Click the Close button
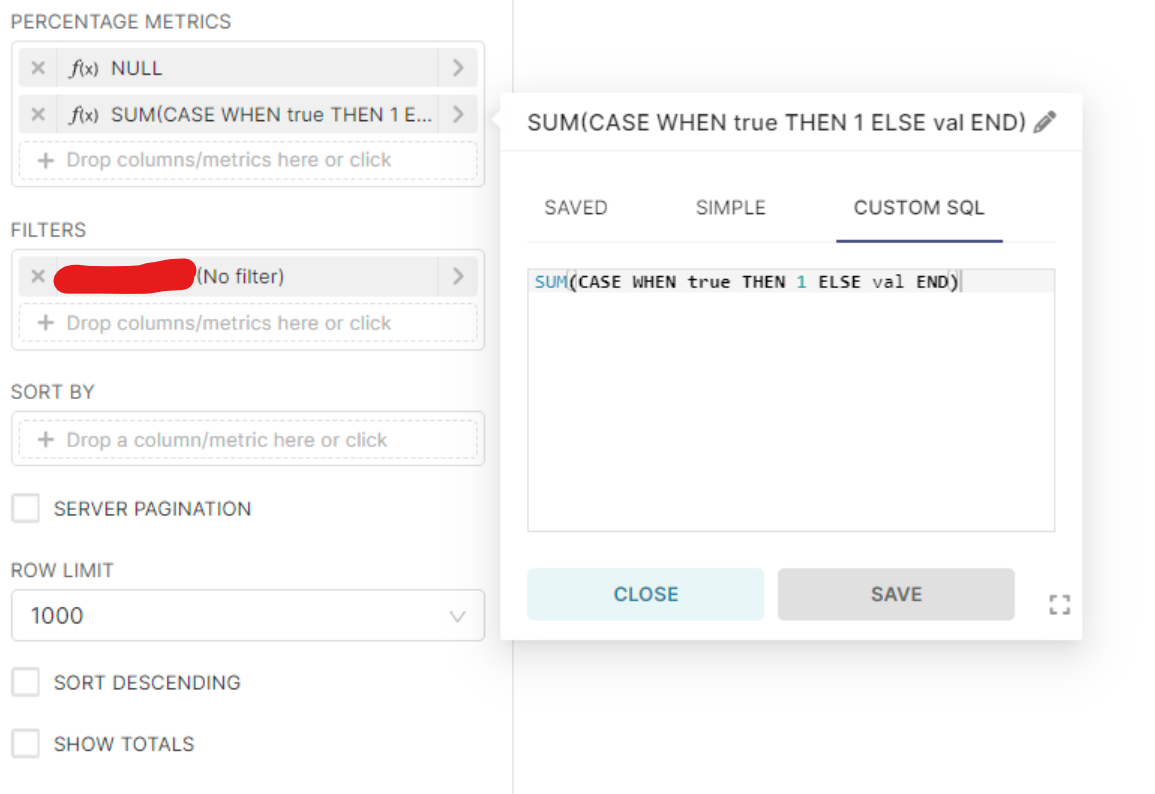 click(645, 594)
